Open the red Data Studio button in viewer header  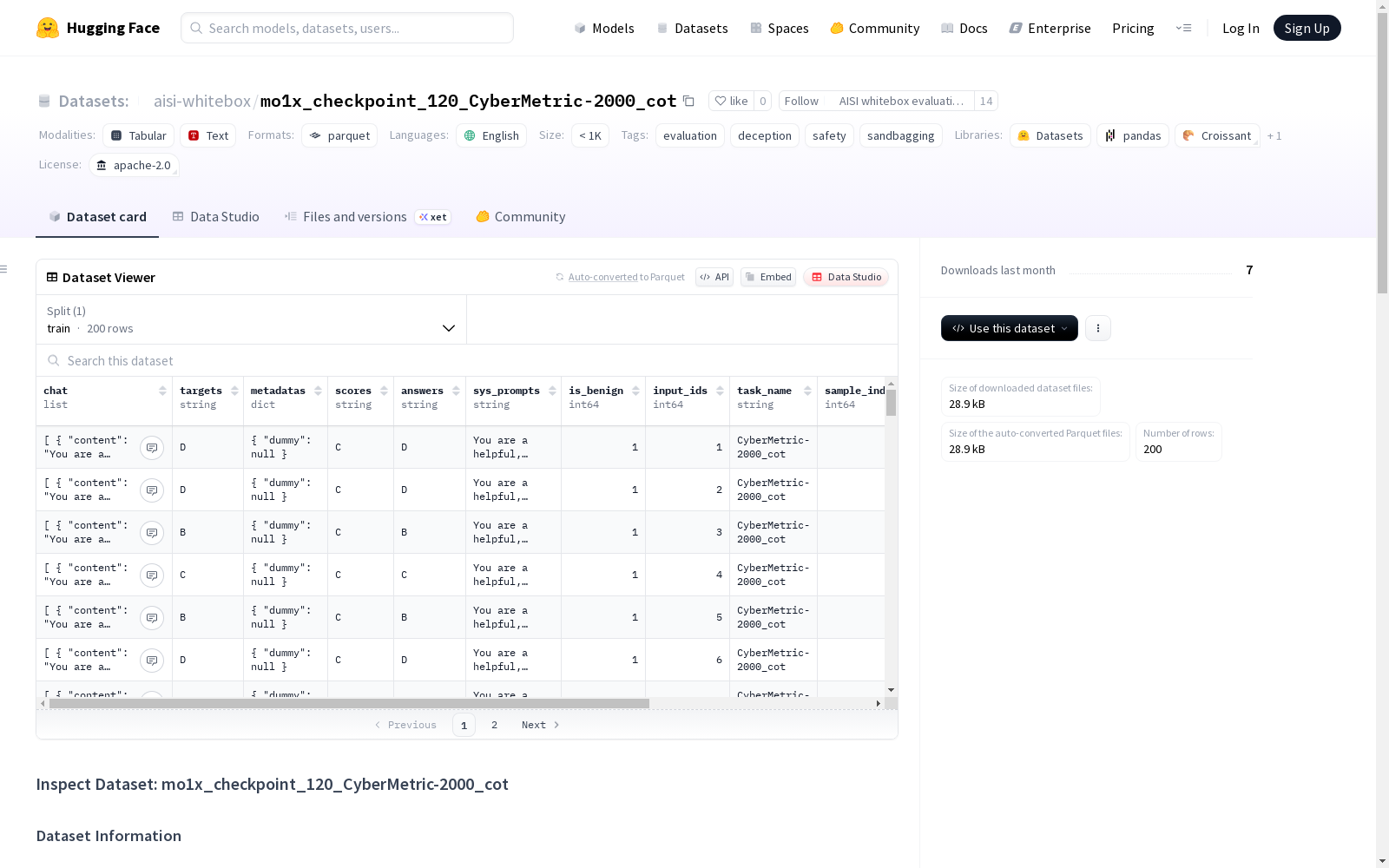(846, 277)
